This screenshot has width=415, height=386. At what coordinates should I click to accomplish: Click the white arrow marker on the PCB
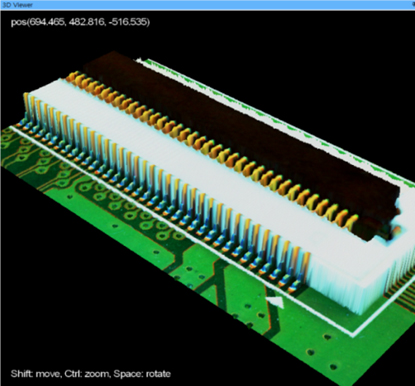click(276, 302)
